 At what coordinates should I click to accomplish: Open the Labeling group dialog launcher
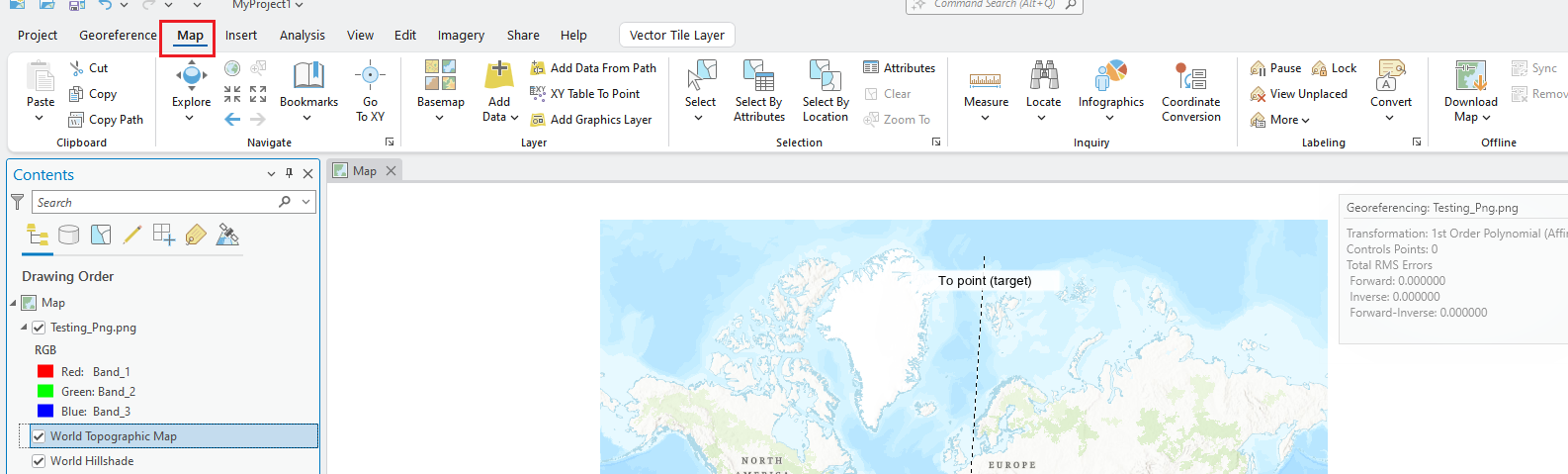coord(1417,142)
